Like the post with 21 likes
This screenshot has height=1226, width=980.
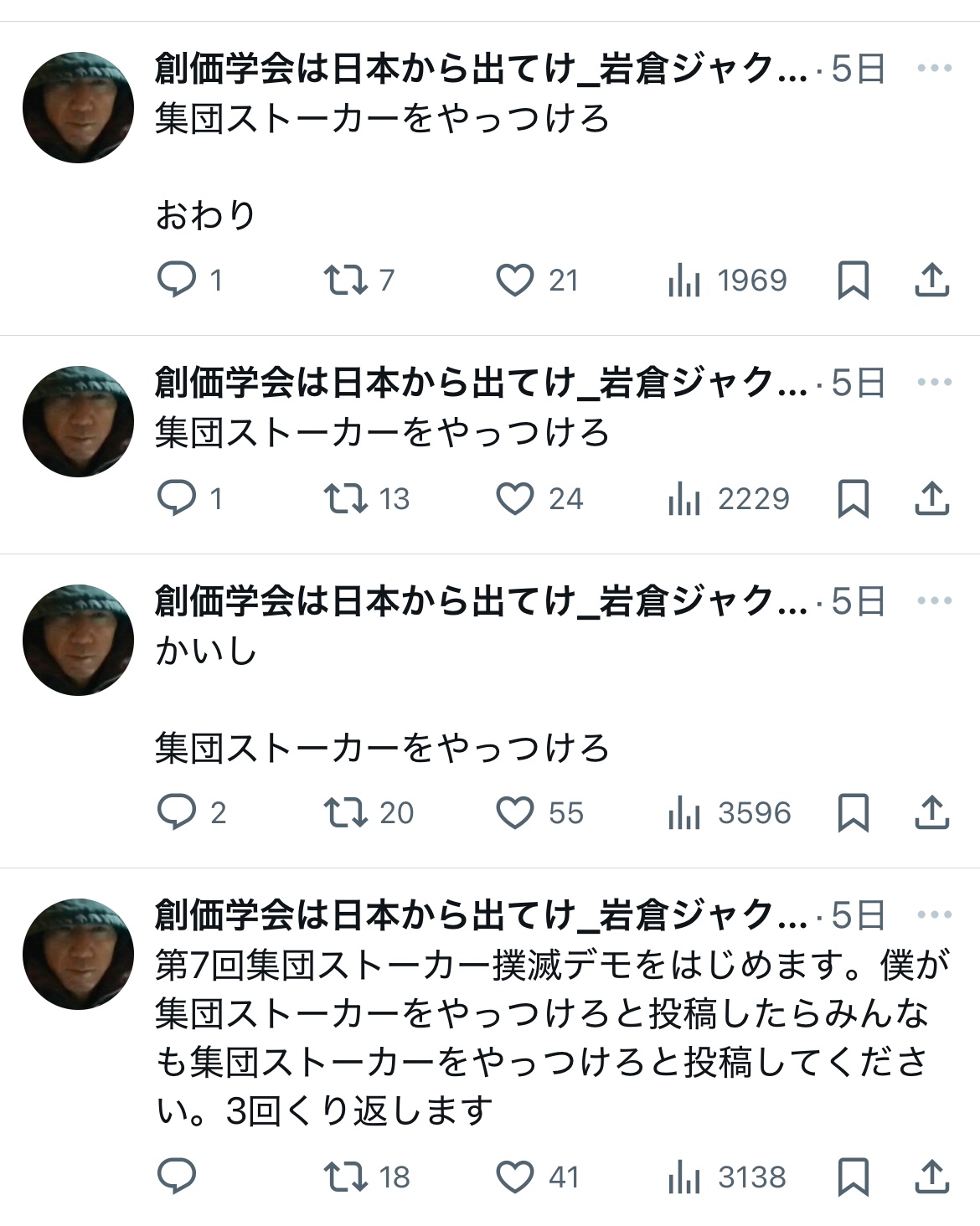pyautogui.click(x=514, y=280)
